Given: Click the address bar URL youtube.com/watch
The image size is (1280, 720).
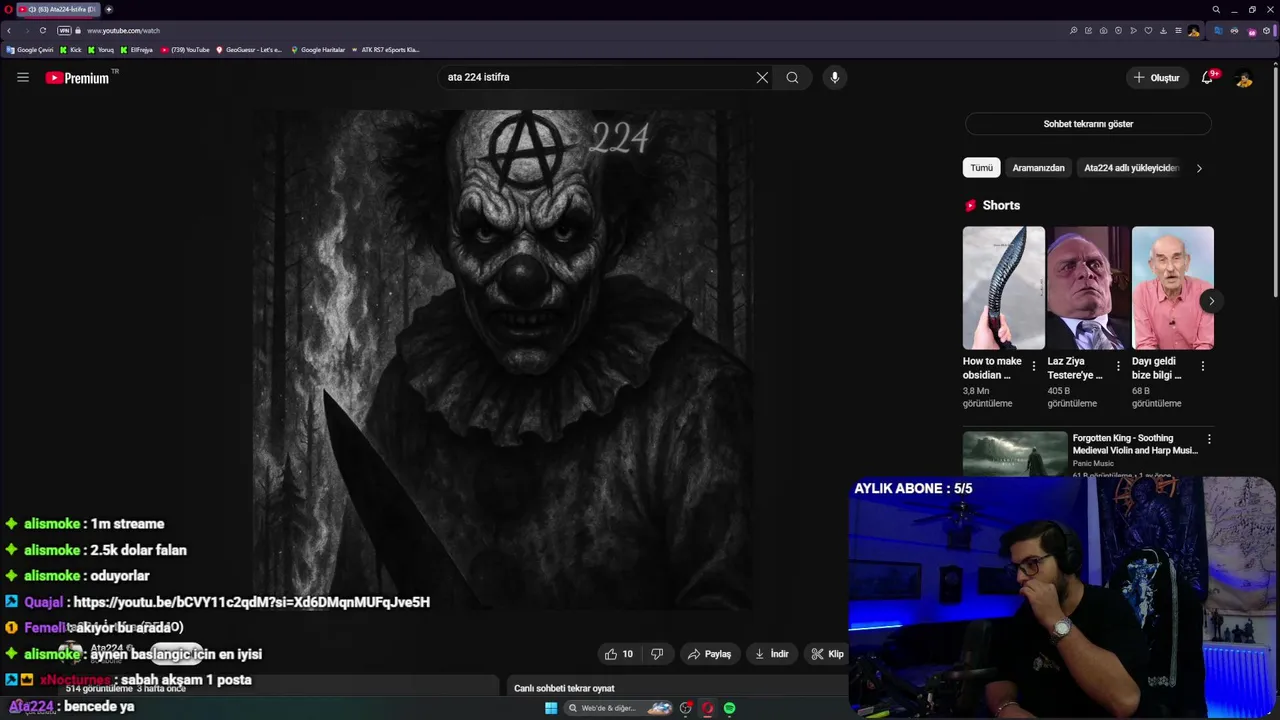Looking at the screenshot, I should point(123,31).
